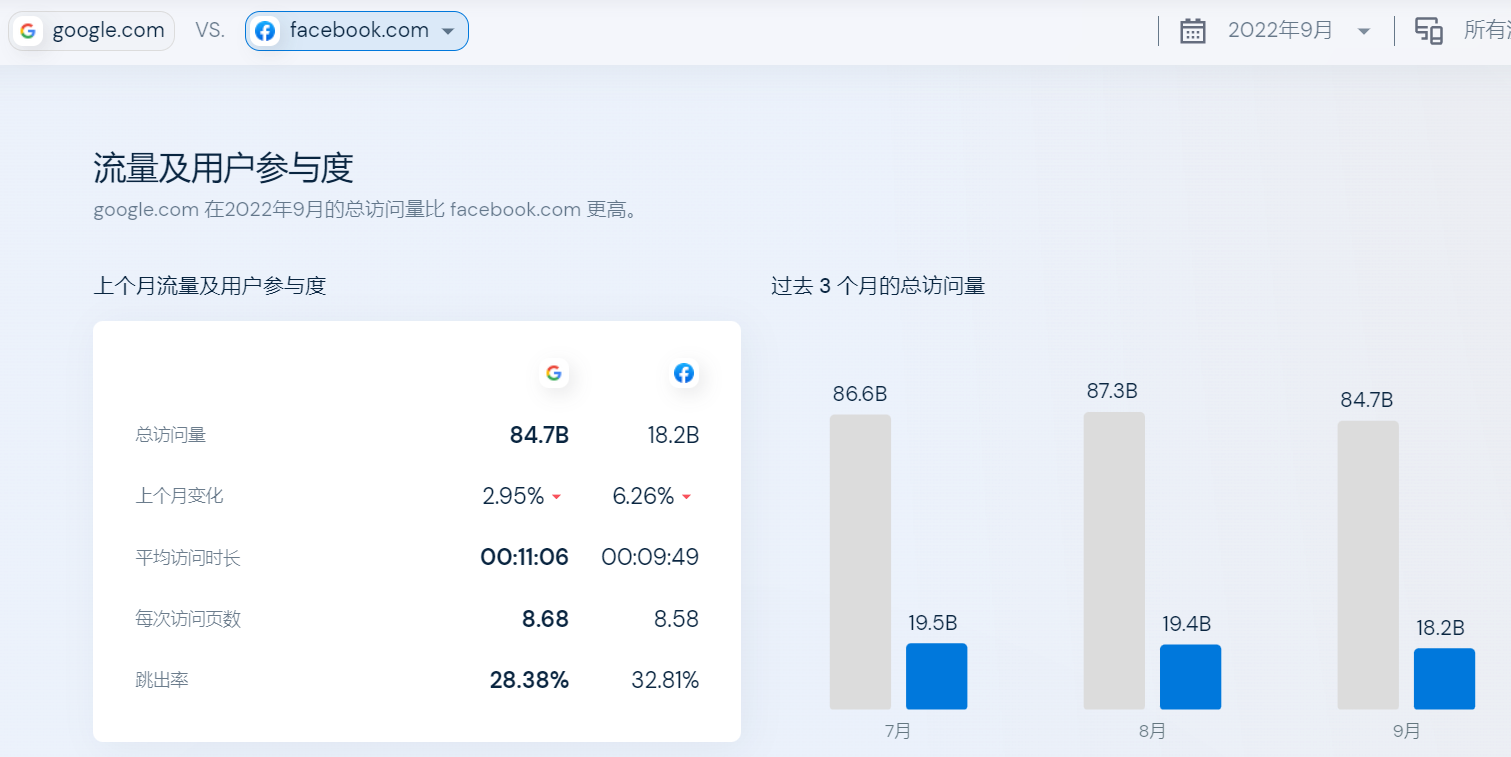Click the 平均访问时长 row label
The image size is (1511, 757).
(188, 558)
